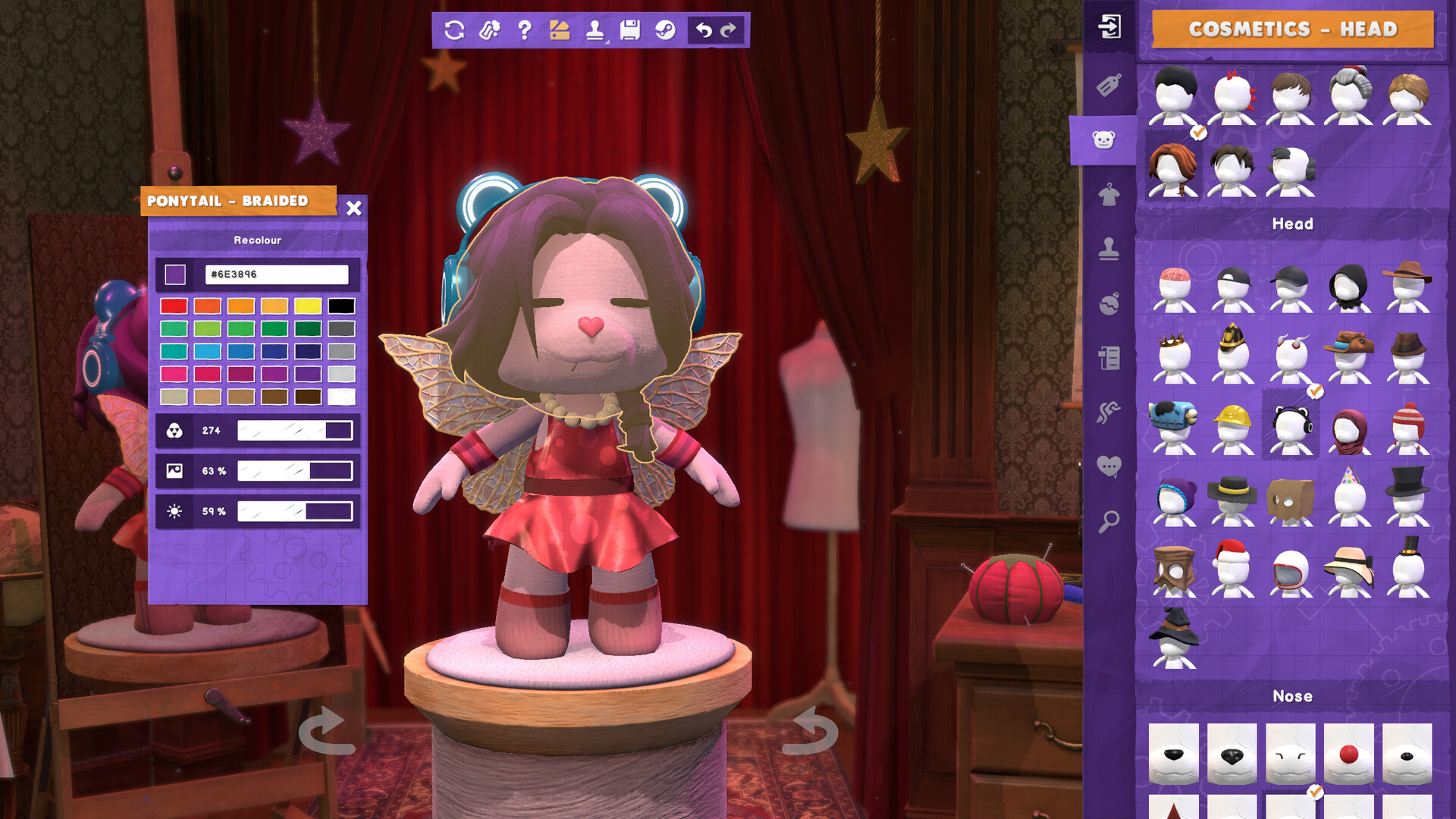Rotate character with right curved arrow
The image size is (1456, 819).
[x=810, y=731]
